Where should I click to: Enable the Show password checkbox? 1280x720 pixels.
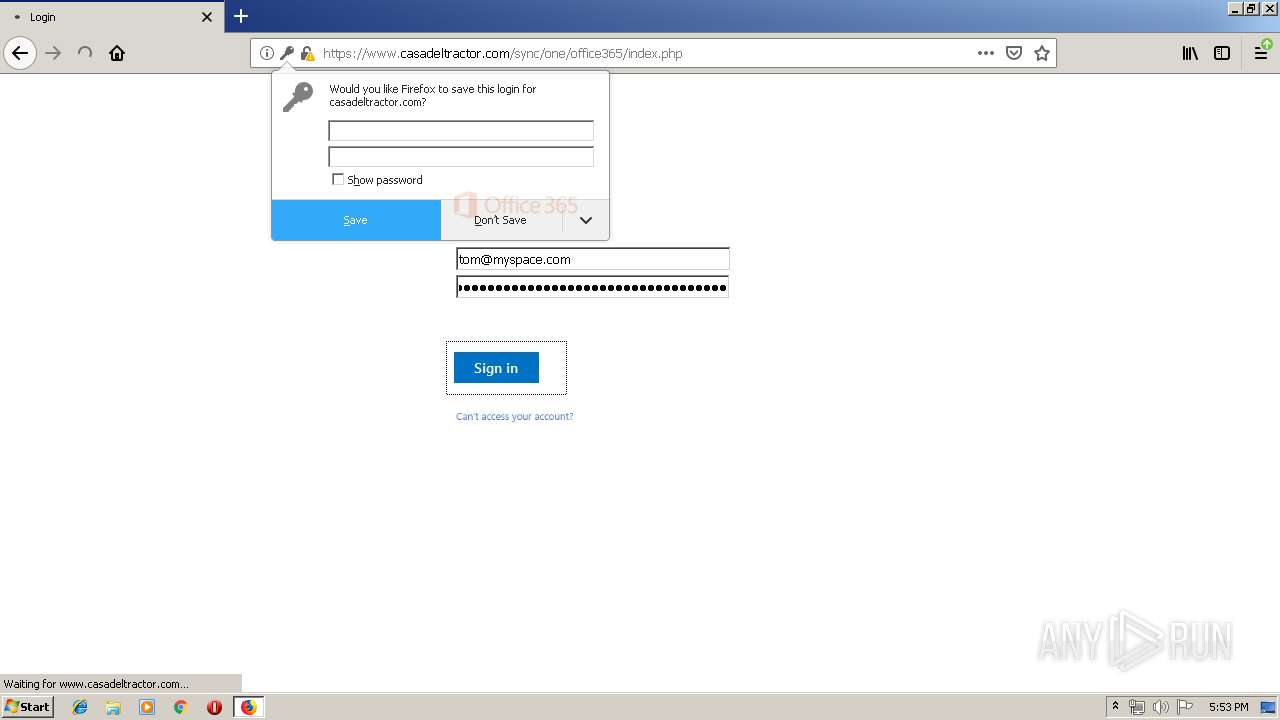[338, 179]
